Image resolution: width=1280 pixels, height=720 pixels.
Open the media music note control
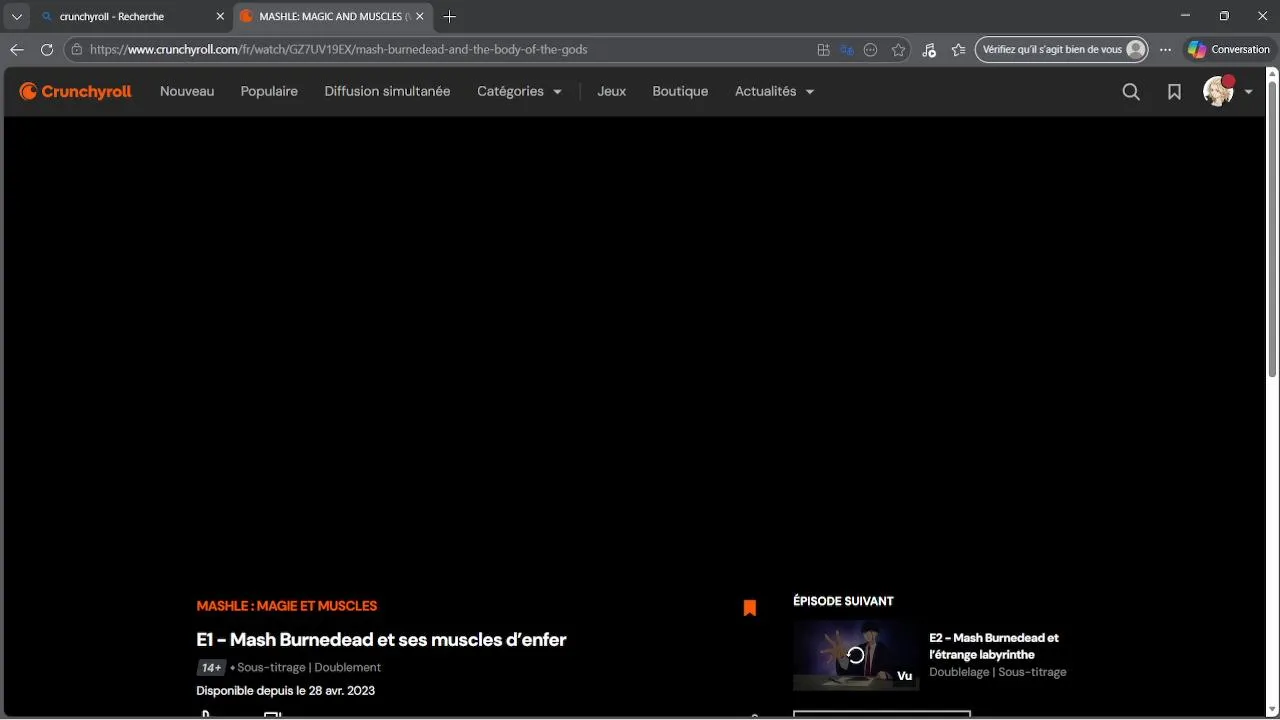tap(929, 49)
